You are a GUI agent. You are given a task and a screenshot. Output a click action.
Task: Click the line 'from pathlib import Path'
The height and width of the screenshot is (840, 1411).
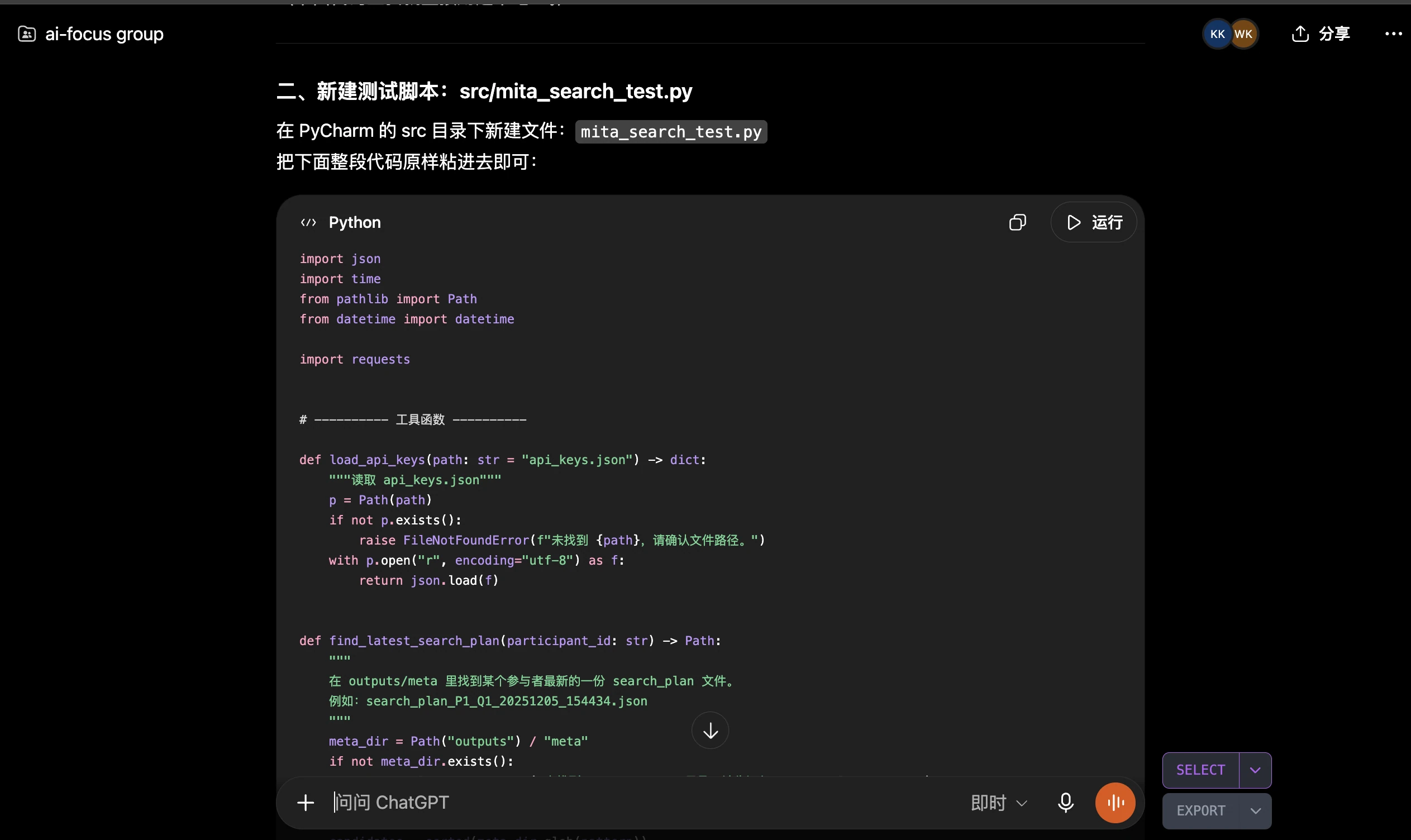pos(388,299)
